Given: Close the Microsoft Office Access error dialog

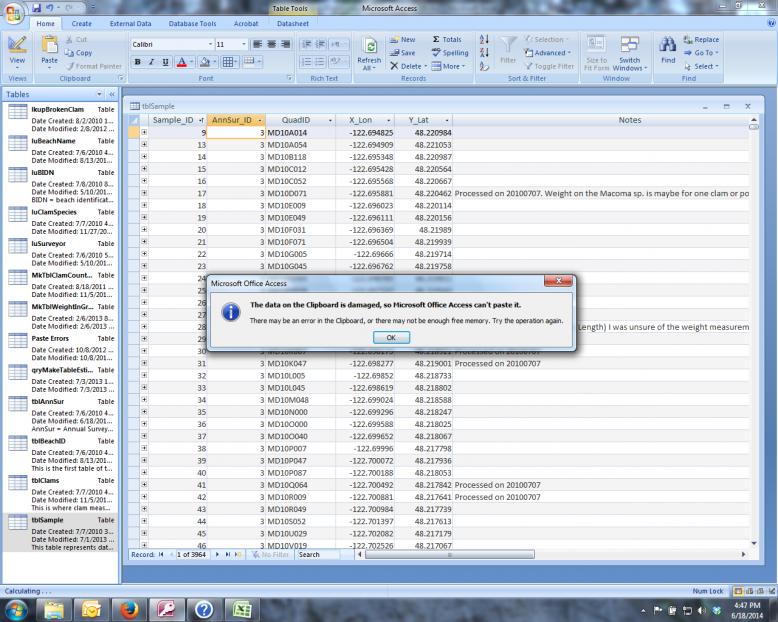Looking at the screenshot, I should click(x=558, y=281).
